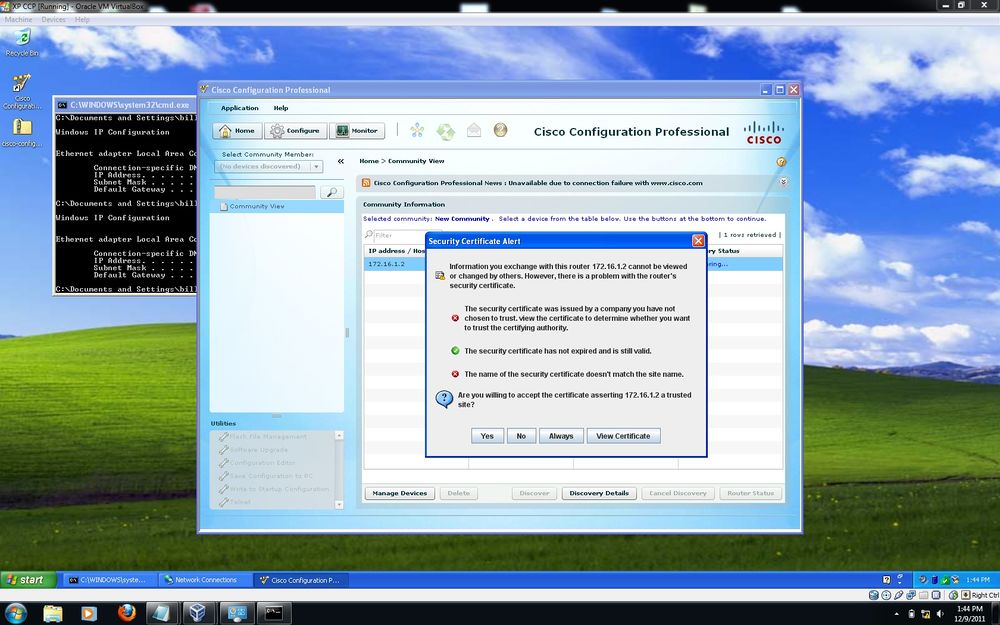
Task: Open the Monitor view via its toolbar icon
Action: [x=357, y=130]
